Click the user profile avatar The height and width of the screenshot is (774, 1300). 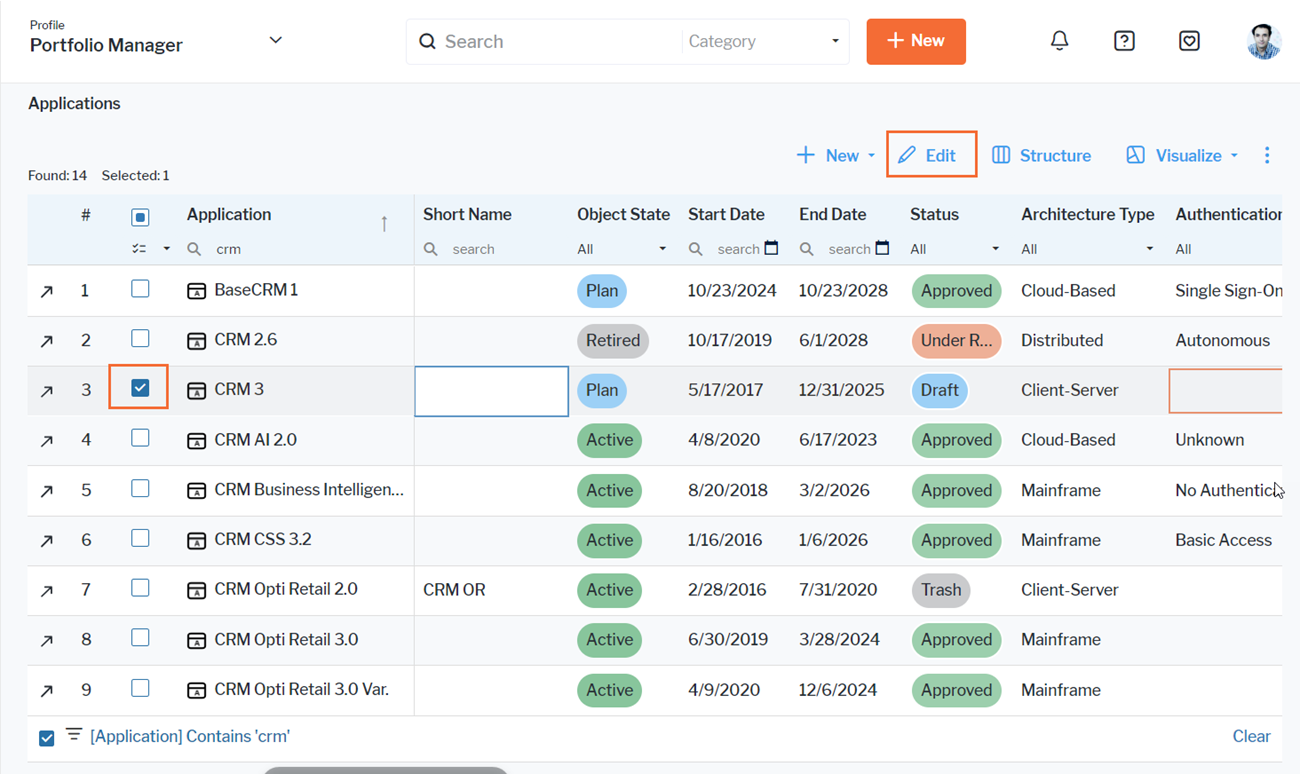pyautogui.click(x=1264, y=42)
